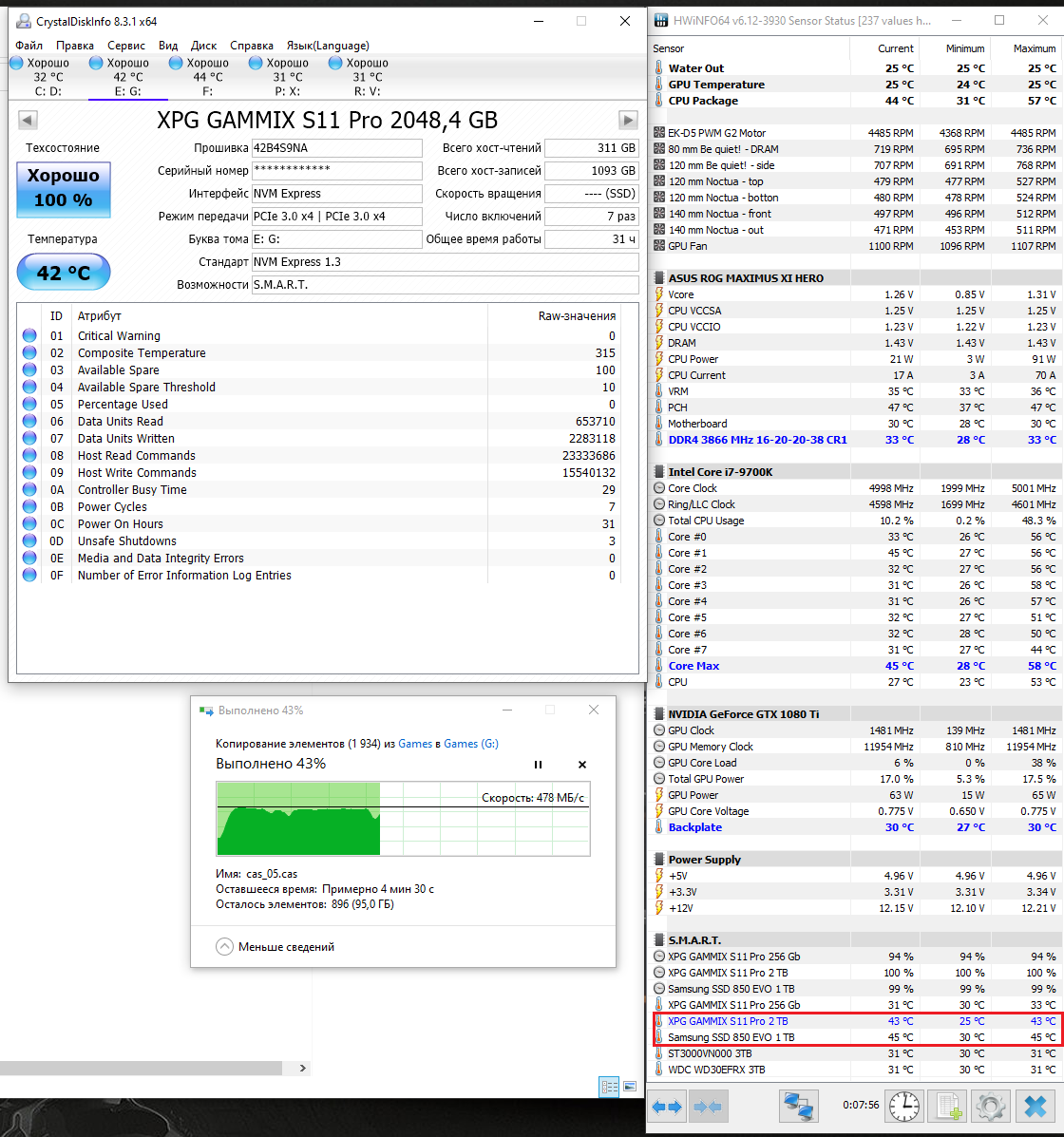
Task: Open the Правка menu
Action: pyautogui.click(x=75, y=45)
